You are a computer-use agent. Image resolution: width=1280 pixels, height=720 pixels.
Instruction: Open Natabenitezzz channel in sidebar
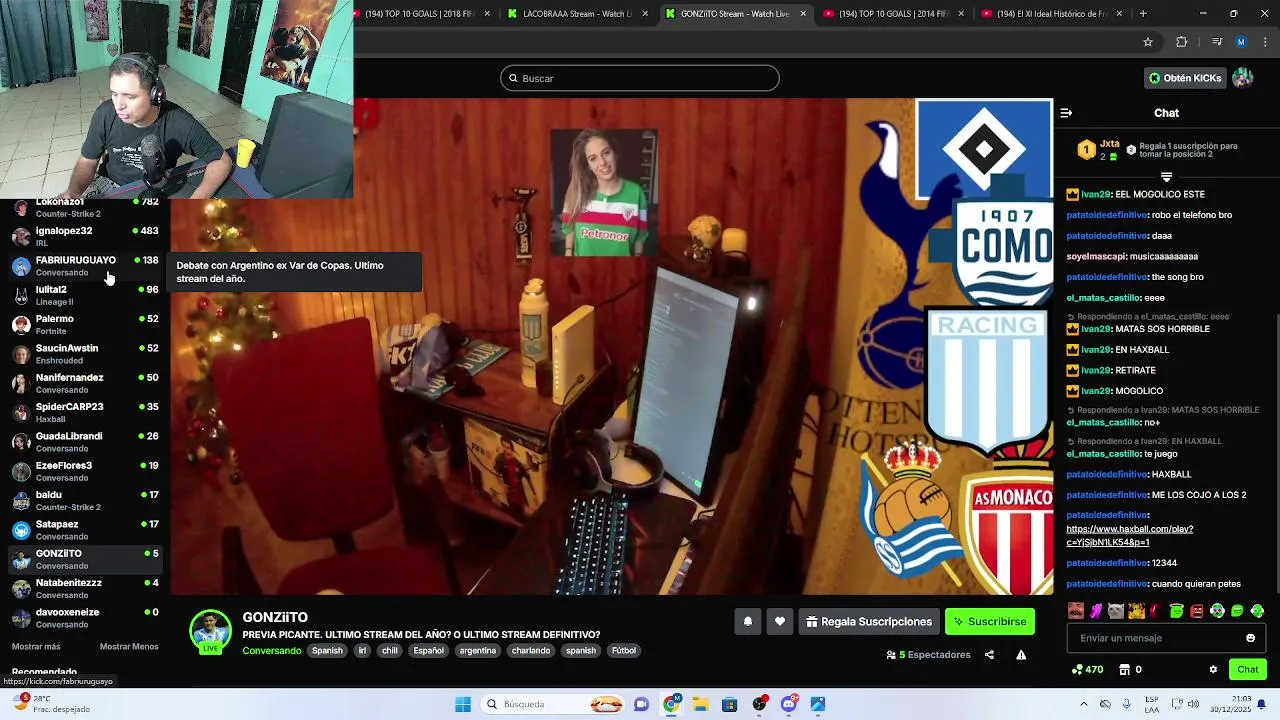coord(85,589)
